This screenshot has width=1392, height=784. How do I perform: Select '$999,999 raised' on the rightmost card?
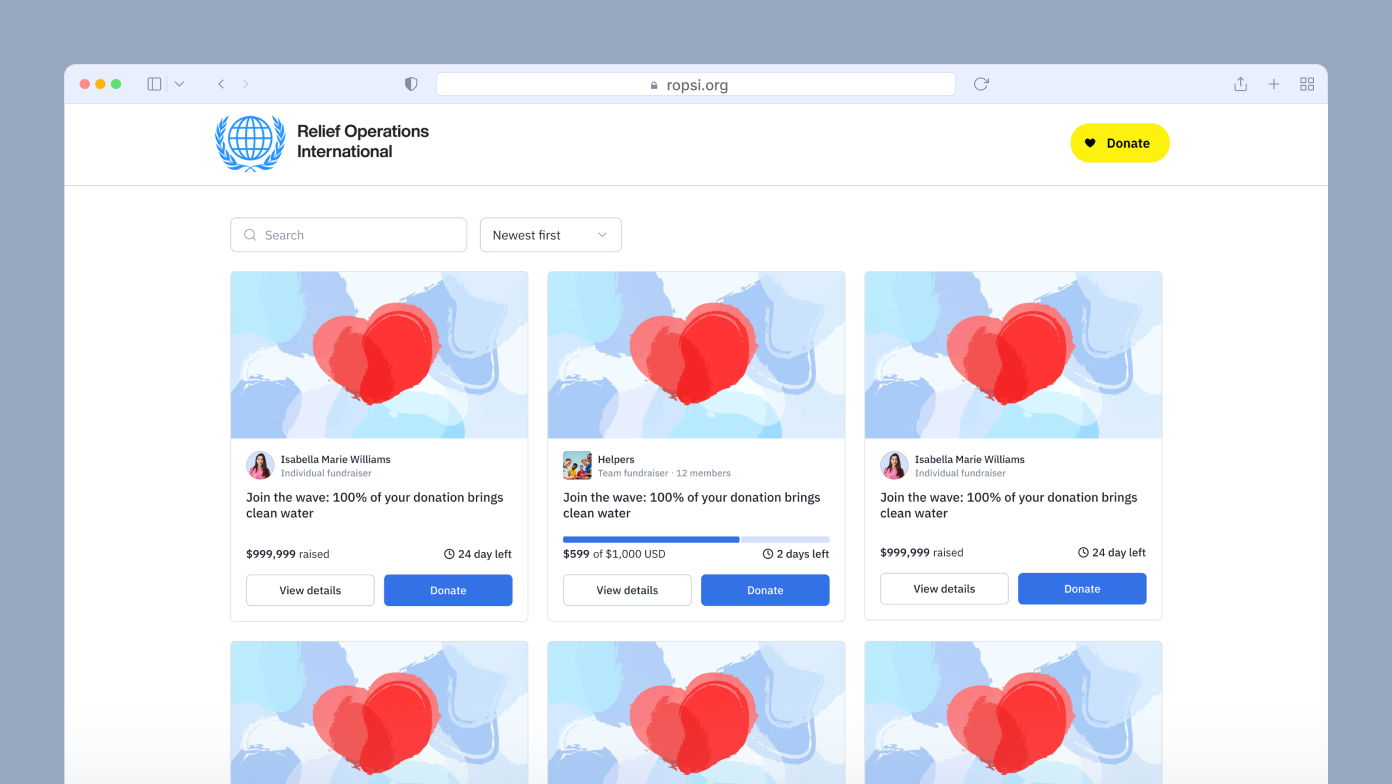point(922,552)
